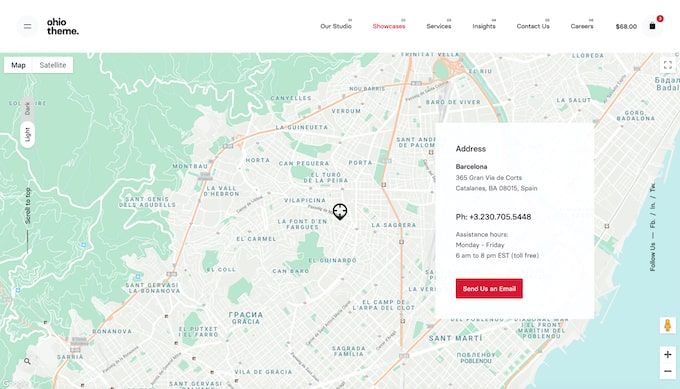
Task: Open the Our Studio menu
Action: tap(336, 26)
